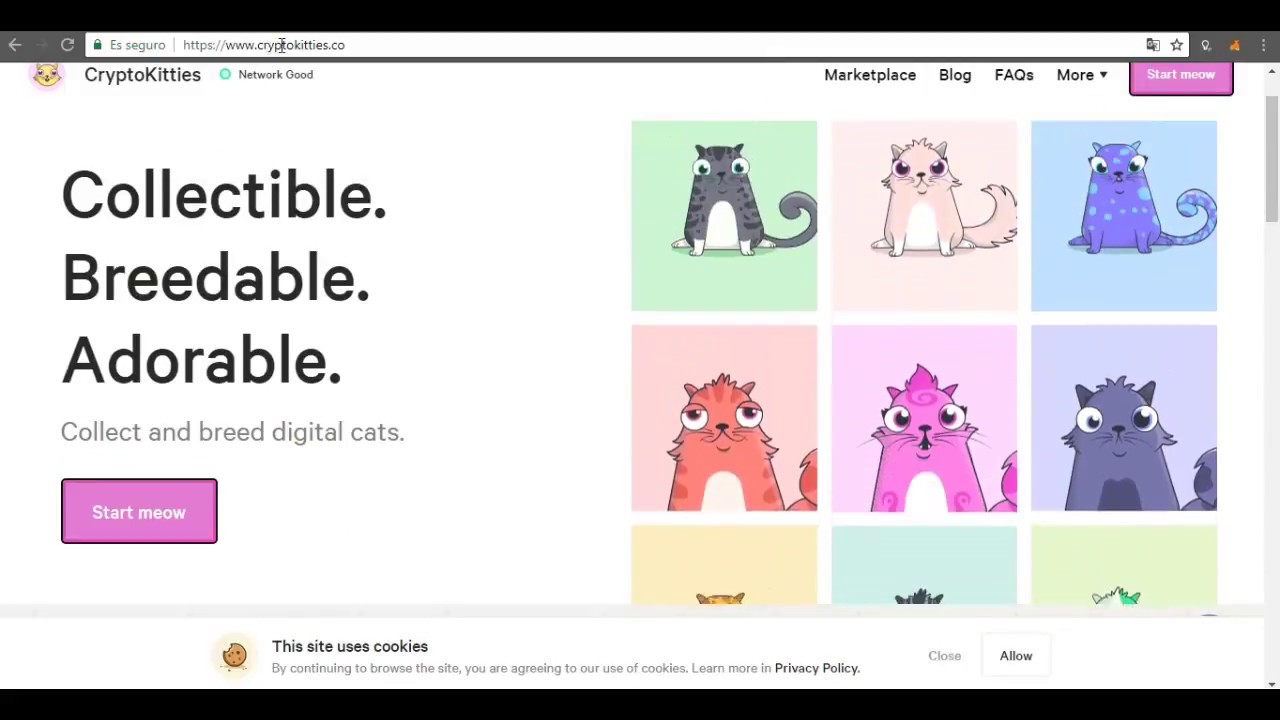Click the 'Breedable.' headline word
The image size is (1280, 720).
point(216,278)
